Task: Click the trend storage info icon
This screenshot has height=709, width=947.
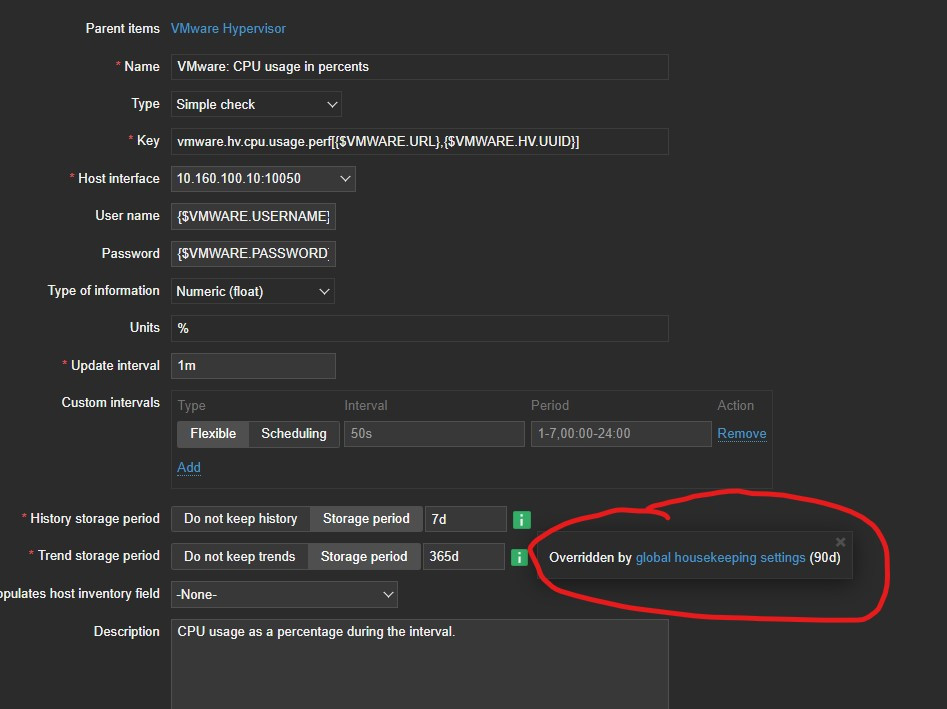Action: 519,557
